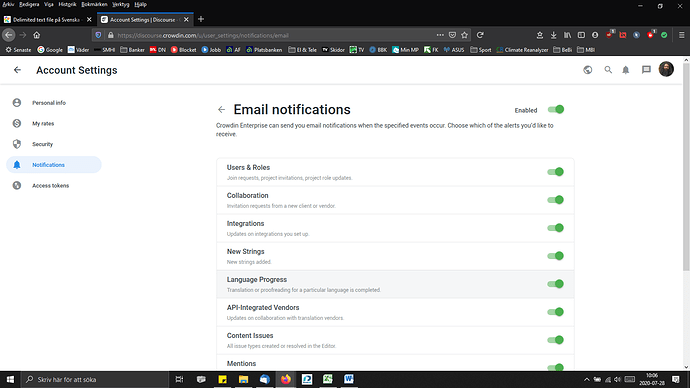Open Task View on the taskbar
This screenshot has height=388, width=690.
[x=179, y=379]
